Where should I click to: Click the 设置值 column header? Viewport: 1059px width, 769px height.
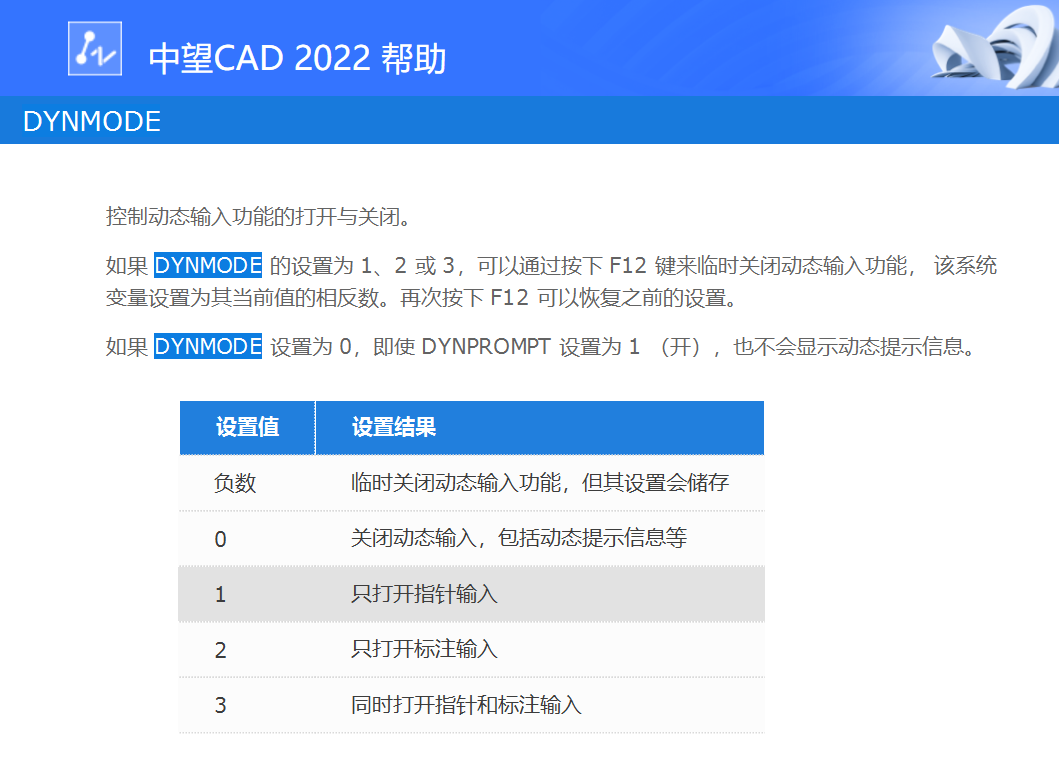(247, 427)
